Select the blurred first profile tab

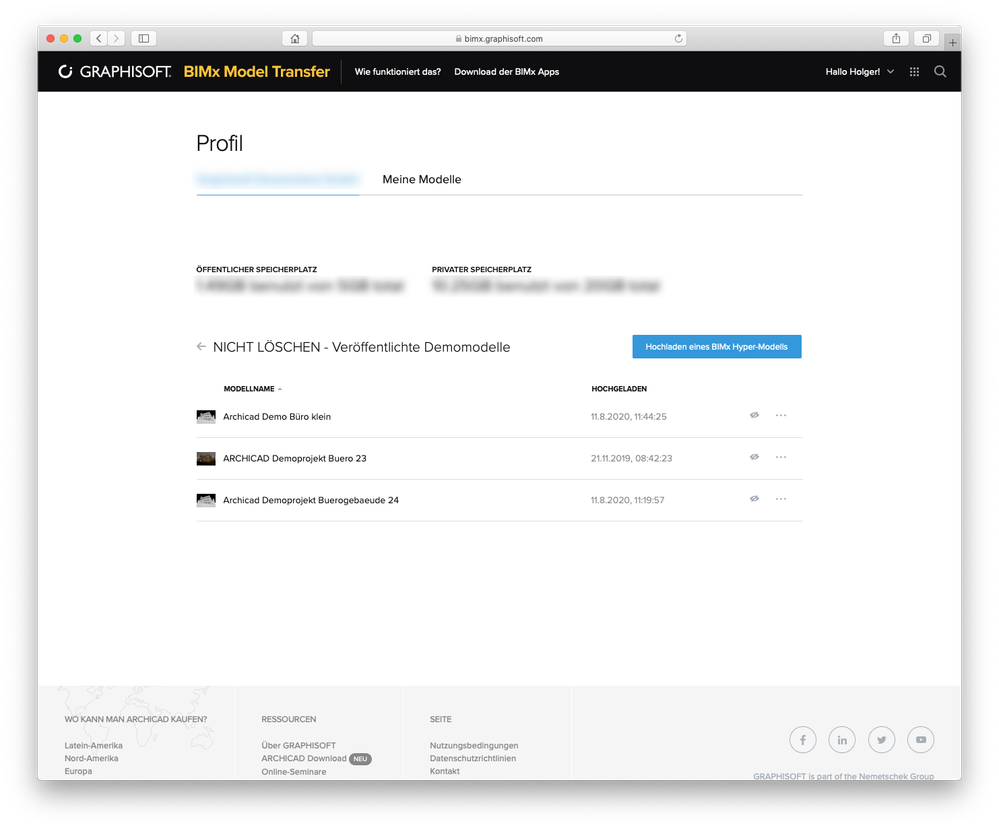[278, 180]
